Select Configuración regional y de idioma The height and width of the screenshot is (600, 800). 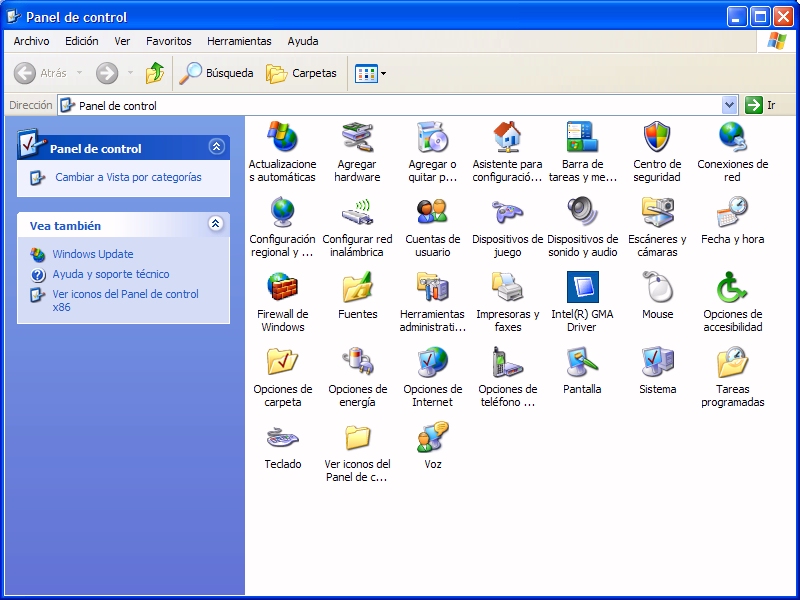(x=282, y=212)
